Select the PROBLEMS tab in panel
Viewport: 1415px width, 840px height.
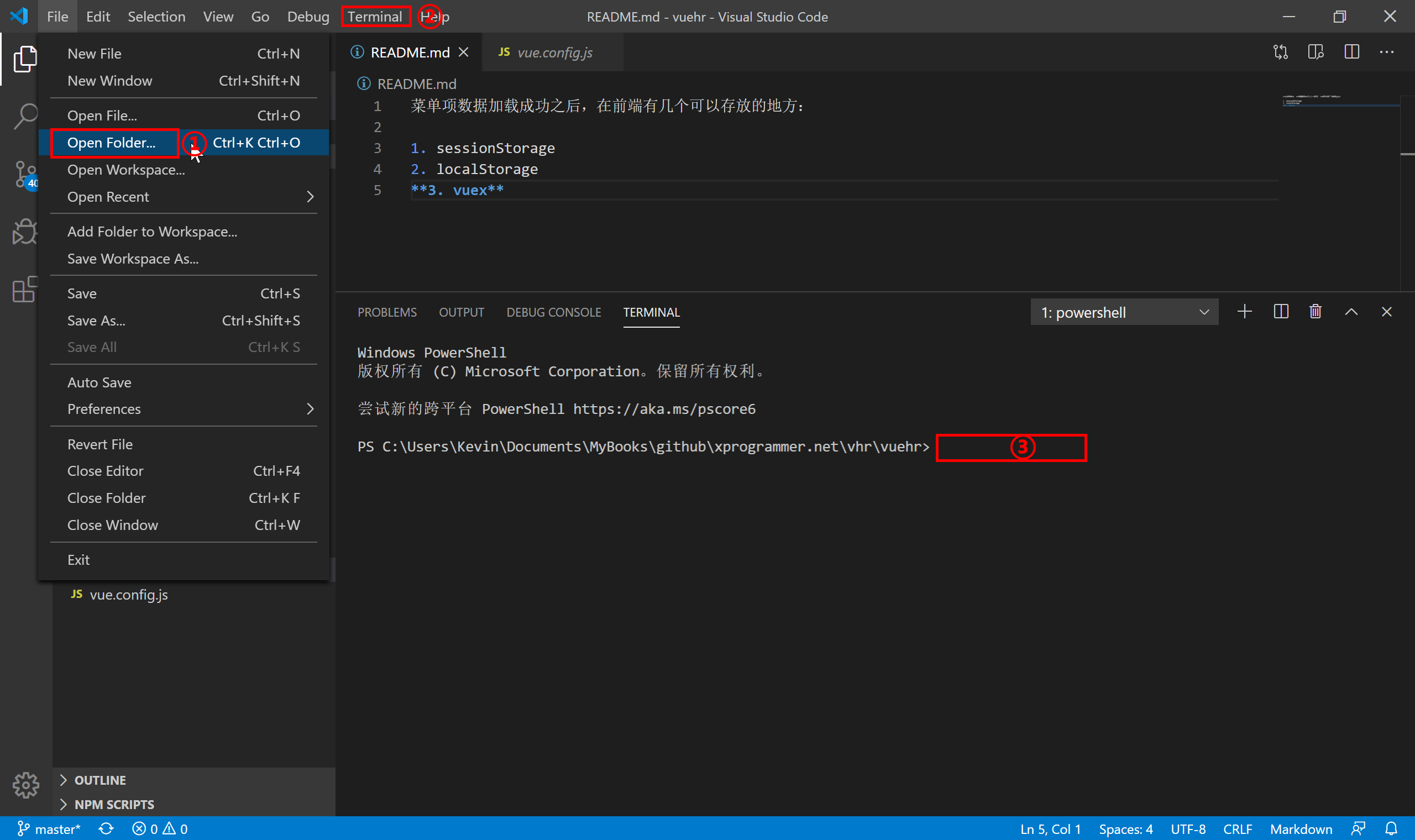(x=387, y=312)
